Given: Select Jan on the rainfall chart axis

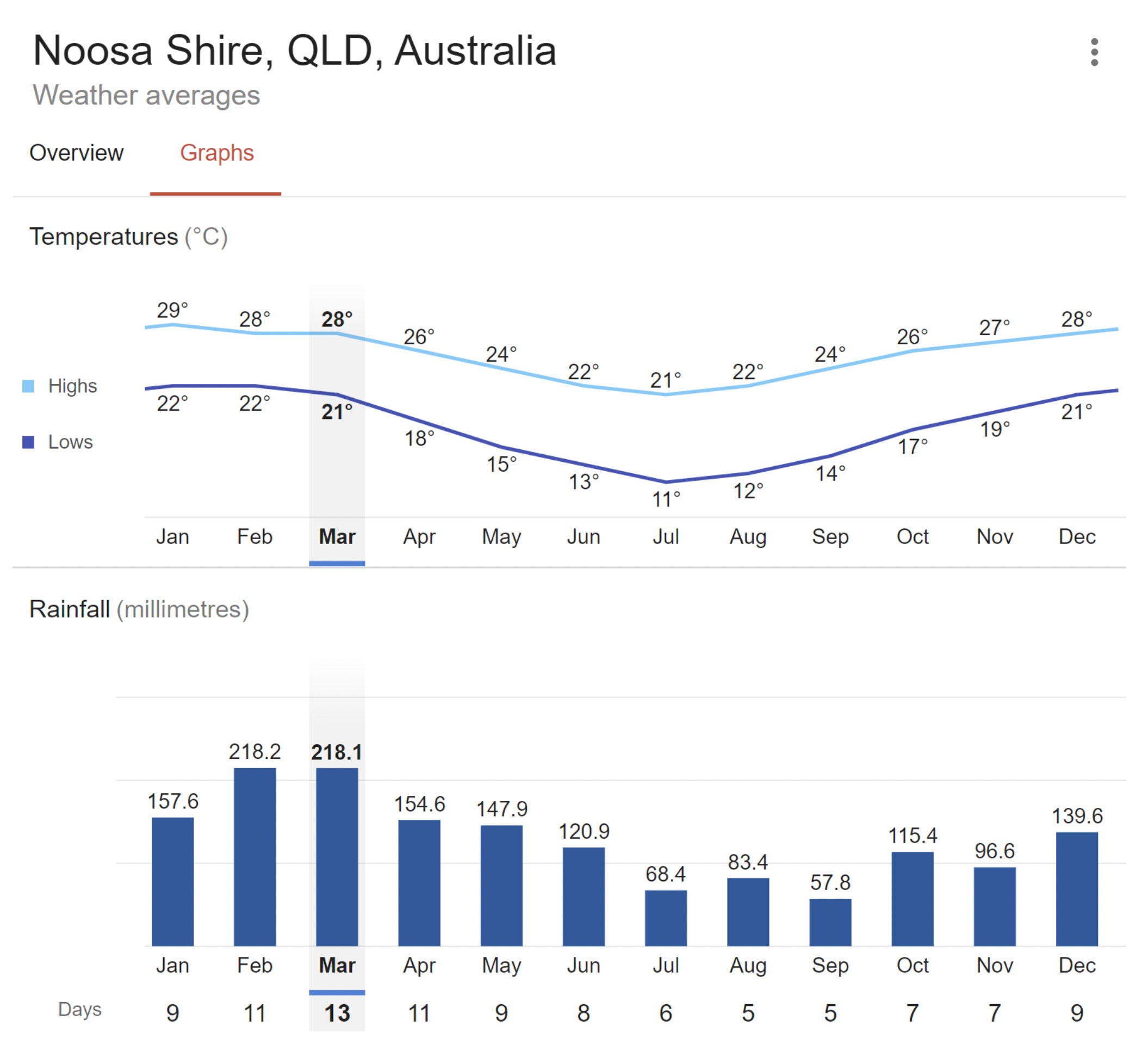Looking at the screenshot, I should point(172,966).
